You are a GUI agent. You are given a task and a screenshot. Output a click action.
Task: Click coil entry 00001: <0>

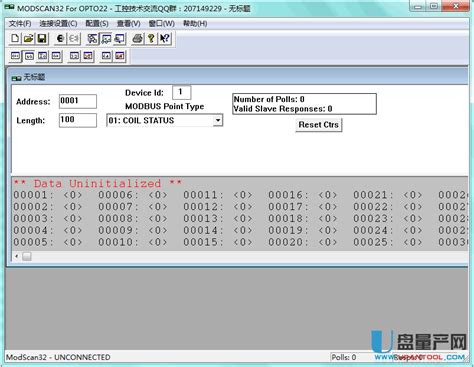tap(48, 195)
